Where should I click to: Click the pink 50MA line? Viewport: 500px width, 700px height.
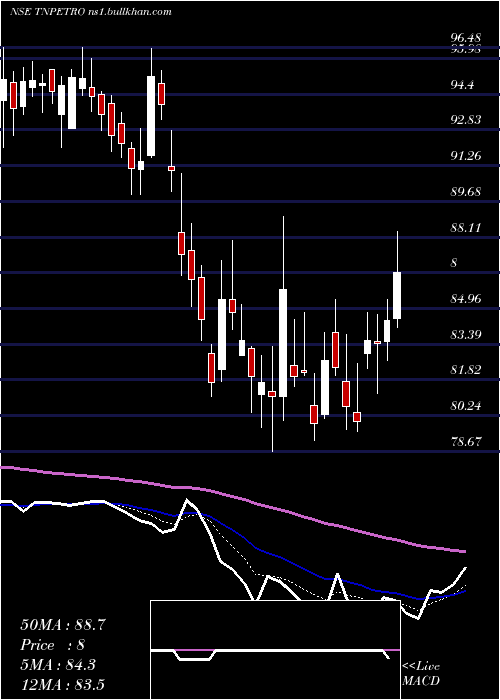(x=232, y=496)
